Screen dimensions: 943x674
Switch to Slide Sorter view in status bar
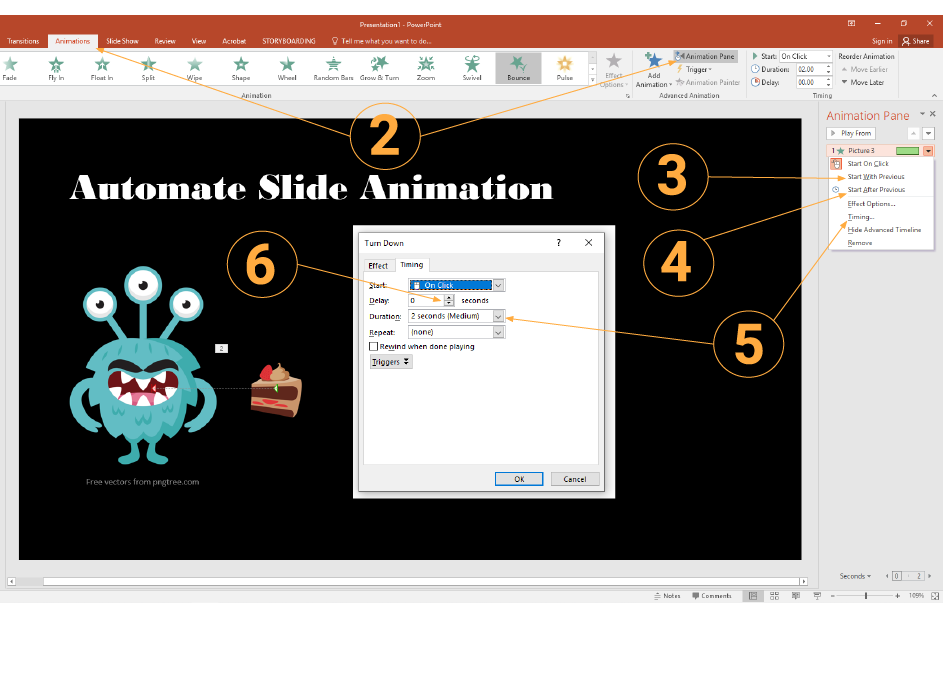click(774, 595)
